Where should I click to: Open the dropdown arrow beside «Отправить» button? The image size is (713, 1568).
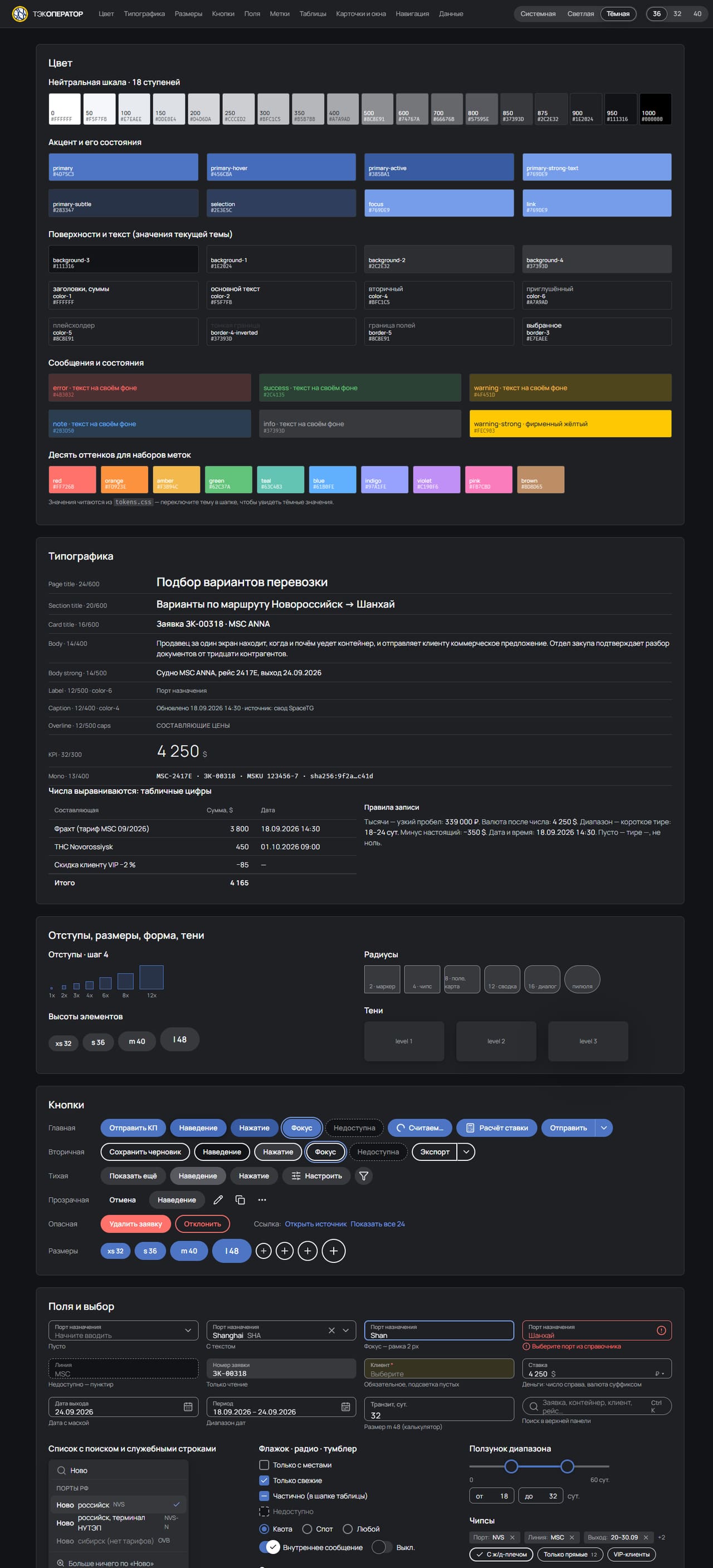click(x=604, y=1128)
